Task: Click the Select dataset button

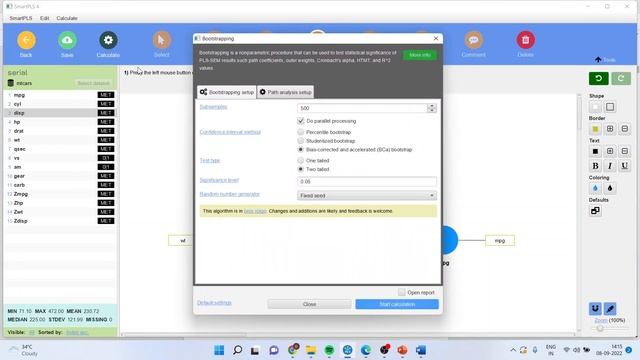Action: 93,83
